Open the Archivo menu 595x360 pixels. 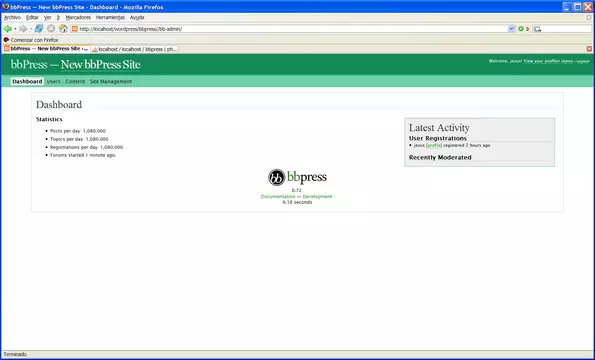tap(12, 17)
